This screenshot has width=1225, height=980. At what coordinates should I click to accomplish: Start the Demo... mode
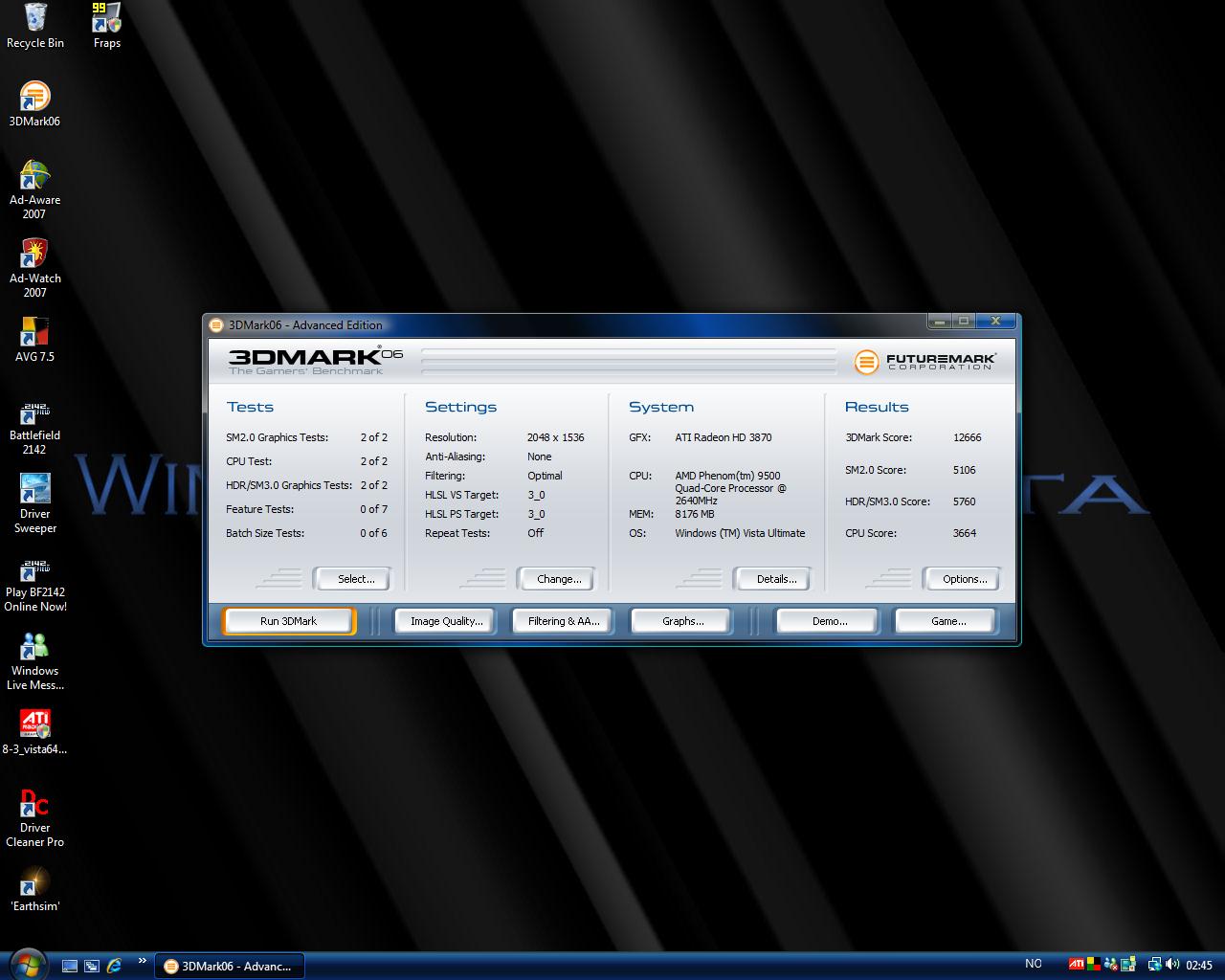829,621
